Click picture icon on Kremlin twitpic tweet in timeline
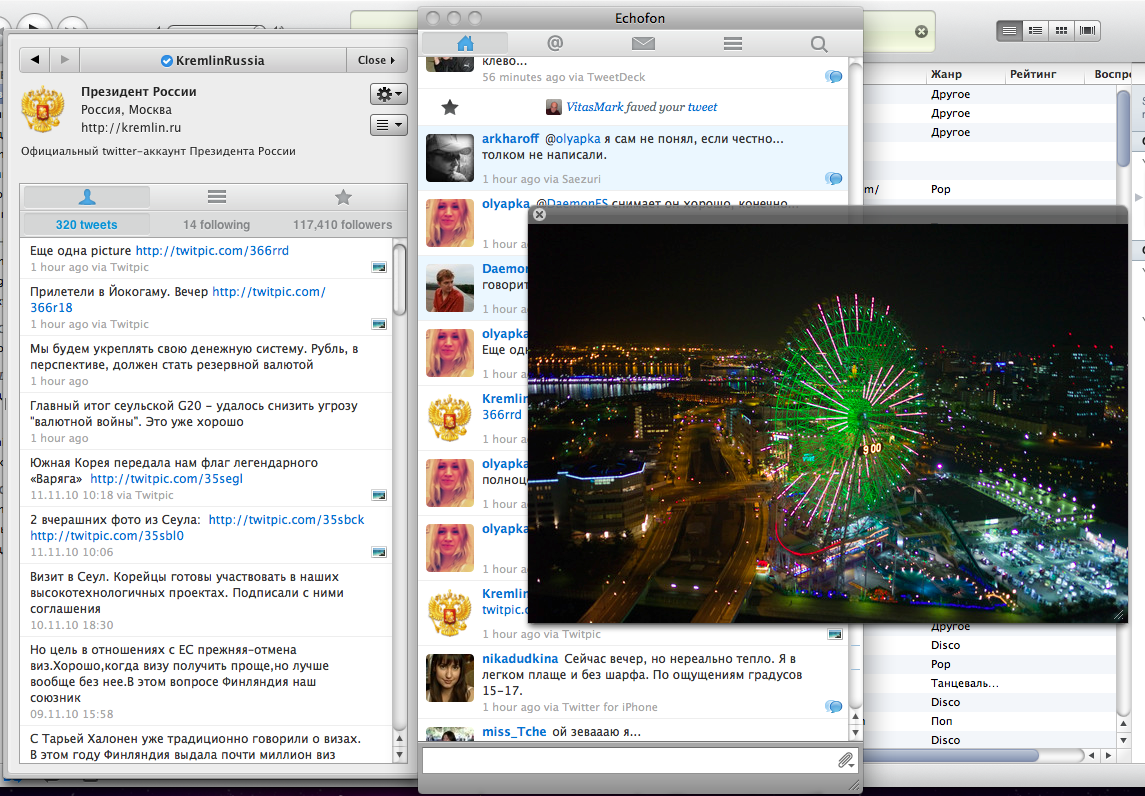This screenshot has width=1145, height=796. pos(835,634)
